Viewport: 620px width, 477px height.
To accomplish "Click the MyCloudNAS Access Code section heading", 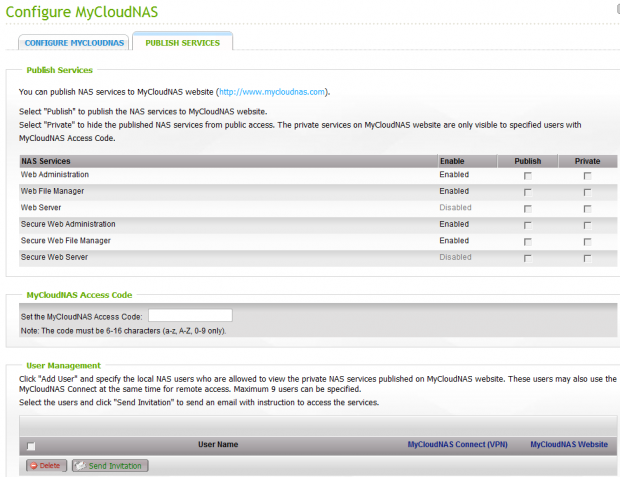I will click(79, 295).
